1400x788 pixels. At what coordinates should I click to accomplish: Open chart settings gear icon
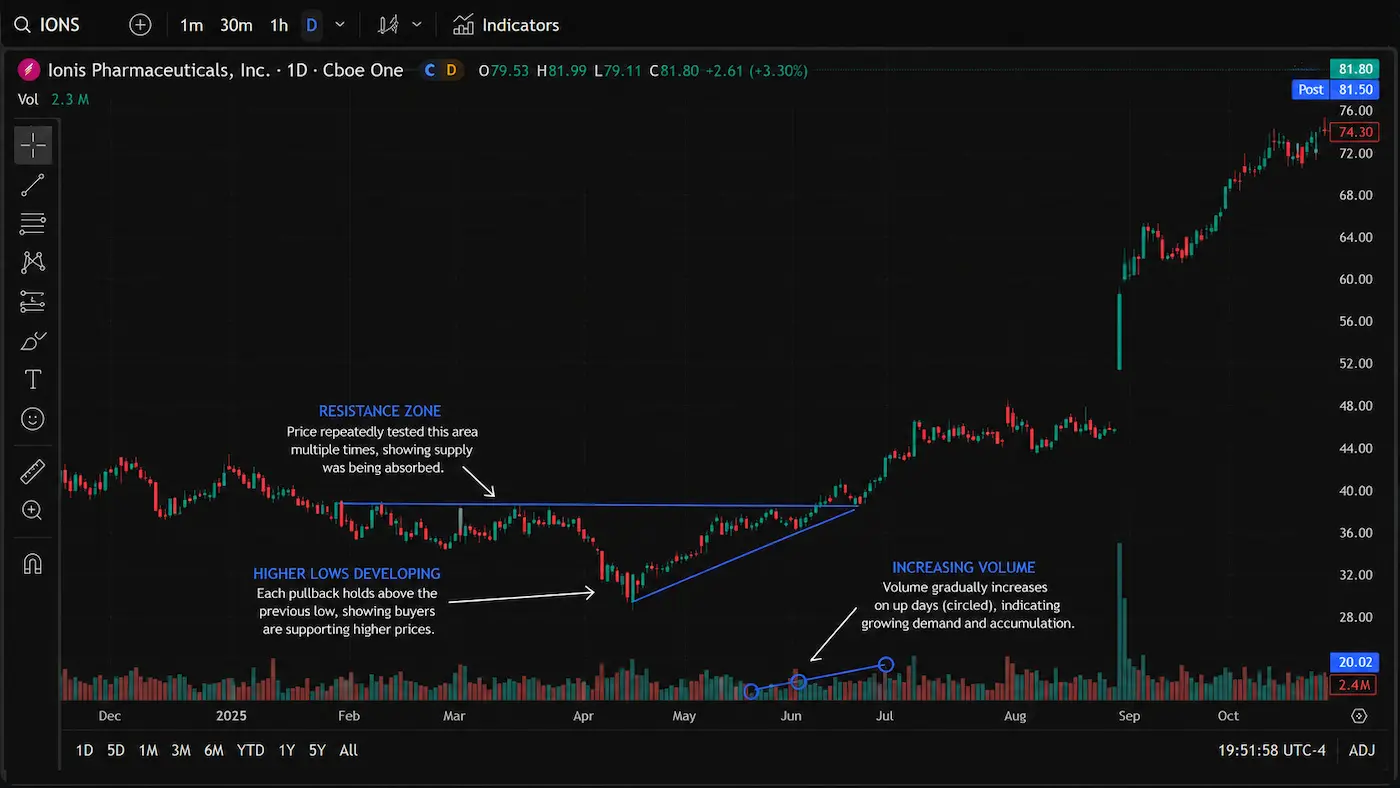coord(1358,716)
